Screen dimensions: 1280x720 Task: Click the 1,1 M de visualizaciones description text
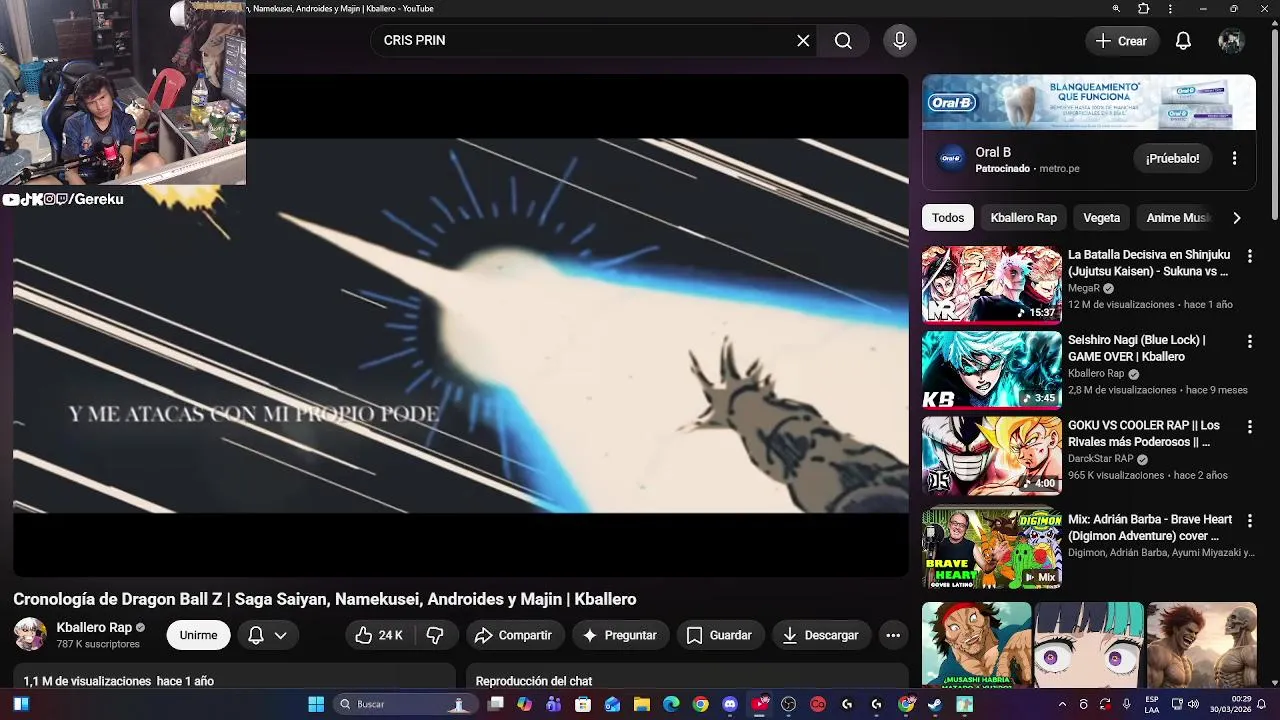119,681
